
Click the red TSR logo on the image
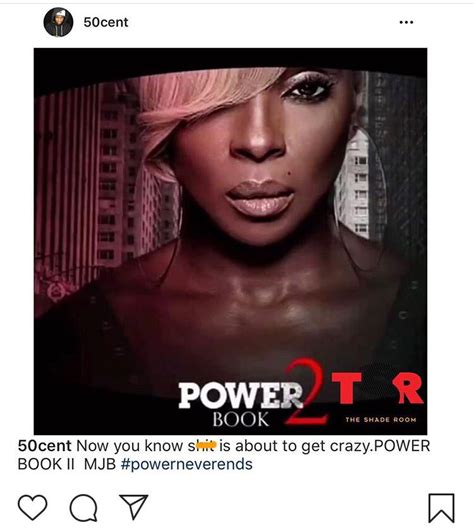coord(378,388)
